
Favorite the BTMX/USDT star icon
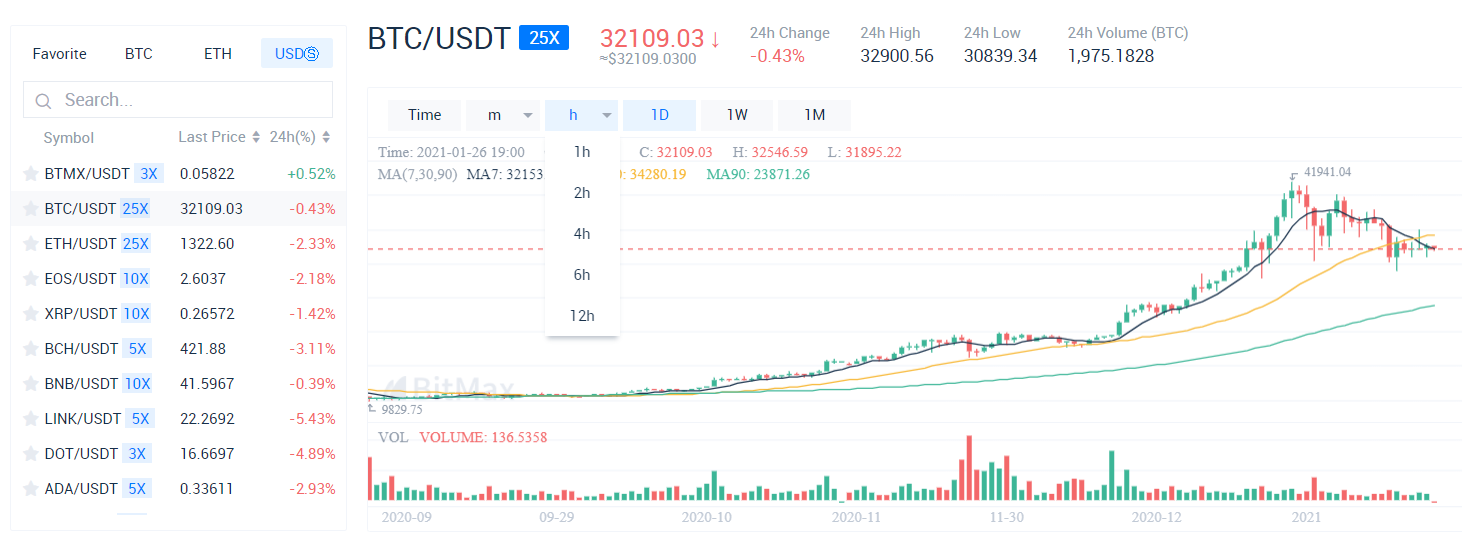click(31, 174)
